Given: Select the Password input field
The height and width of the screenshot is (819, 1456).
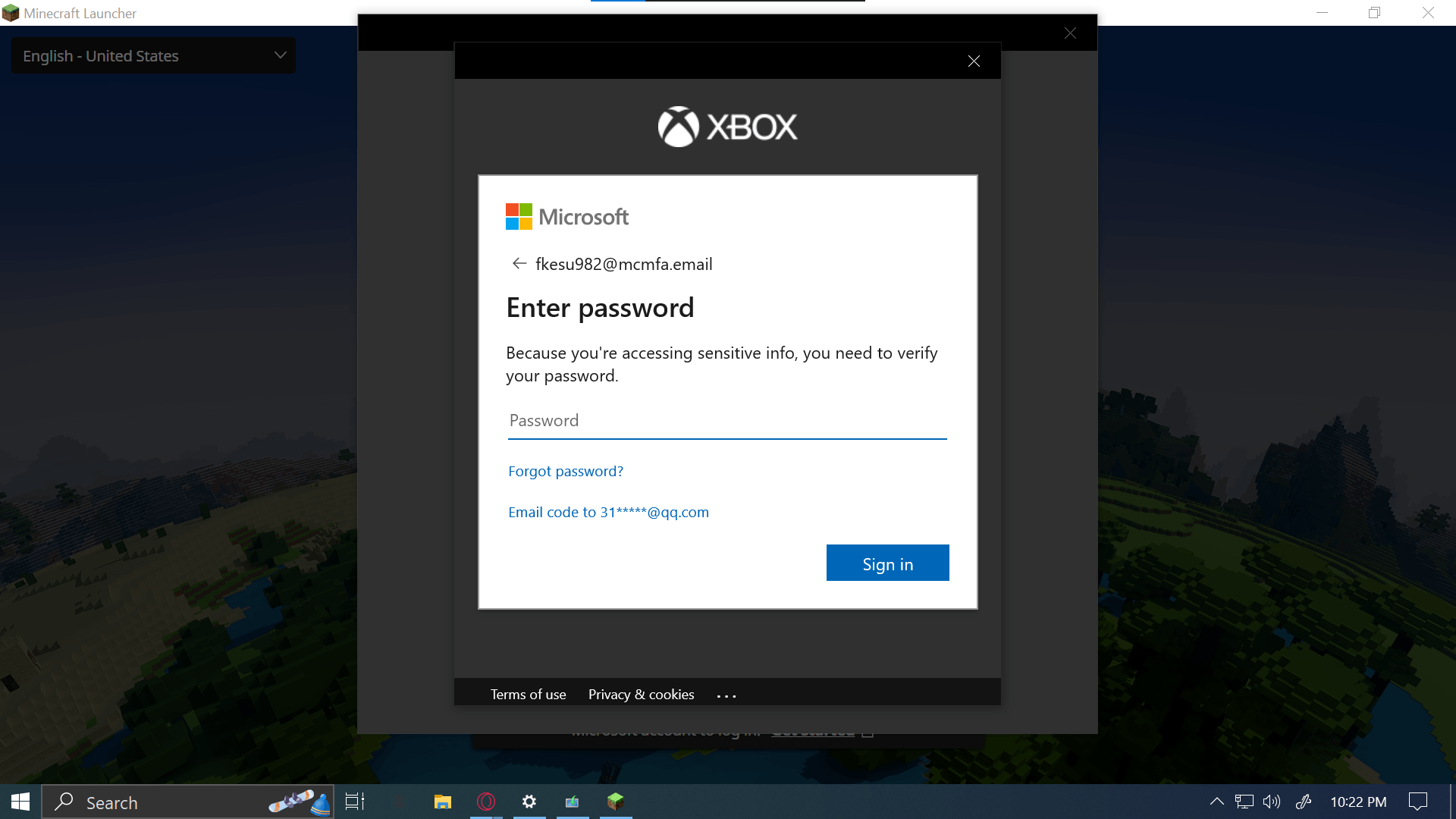Looking at the screenshot, I should pos(727,420).
